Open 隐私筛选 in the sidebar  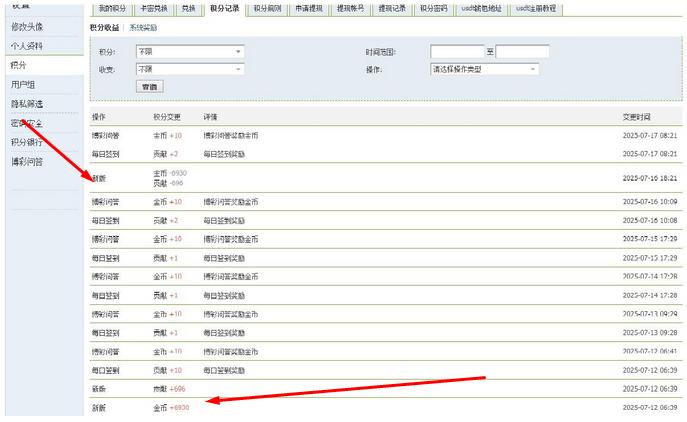(x=27, y=104)
